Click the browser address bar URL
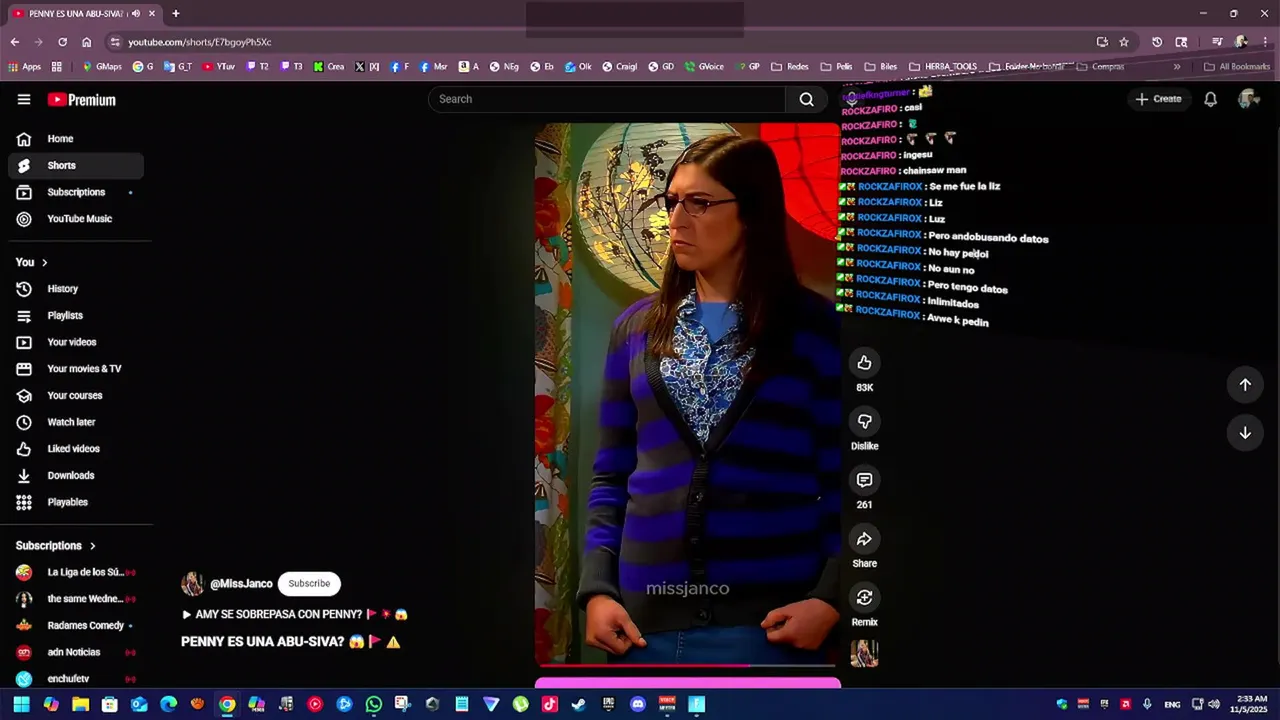Image resolution: width=1280 pixels, height=720 pixels. click(x=200, y=42)
